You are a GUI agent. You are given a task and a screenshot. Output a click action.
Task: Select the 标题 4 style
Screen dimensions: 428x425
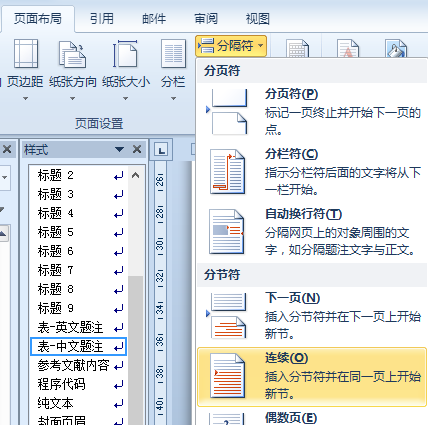78,213
